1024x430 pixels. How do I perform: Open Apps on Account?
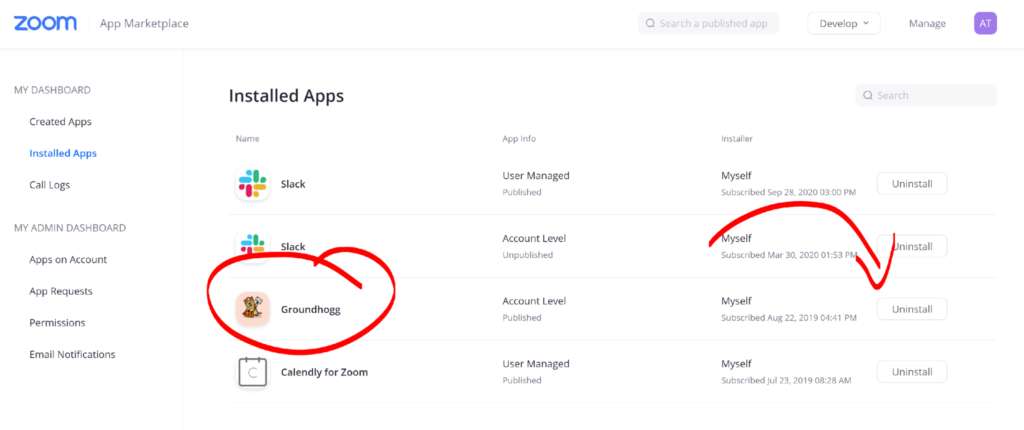coord(68,260)
